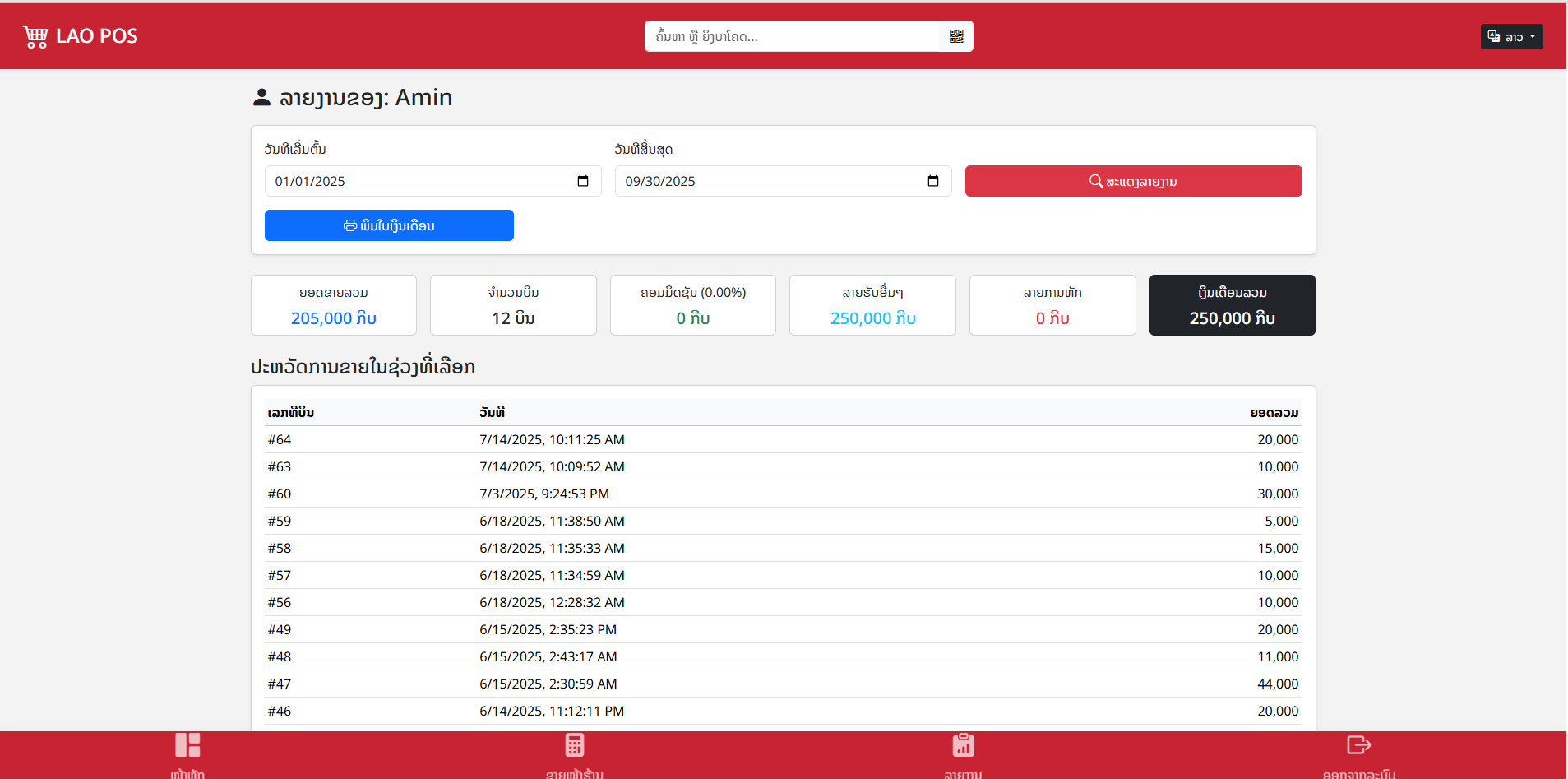1568x779 pixels.
Task: Select the total sales 205,000 card
Action: pyautogui.click(x=334, y=305)
